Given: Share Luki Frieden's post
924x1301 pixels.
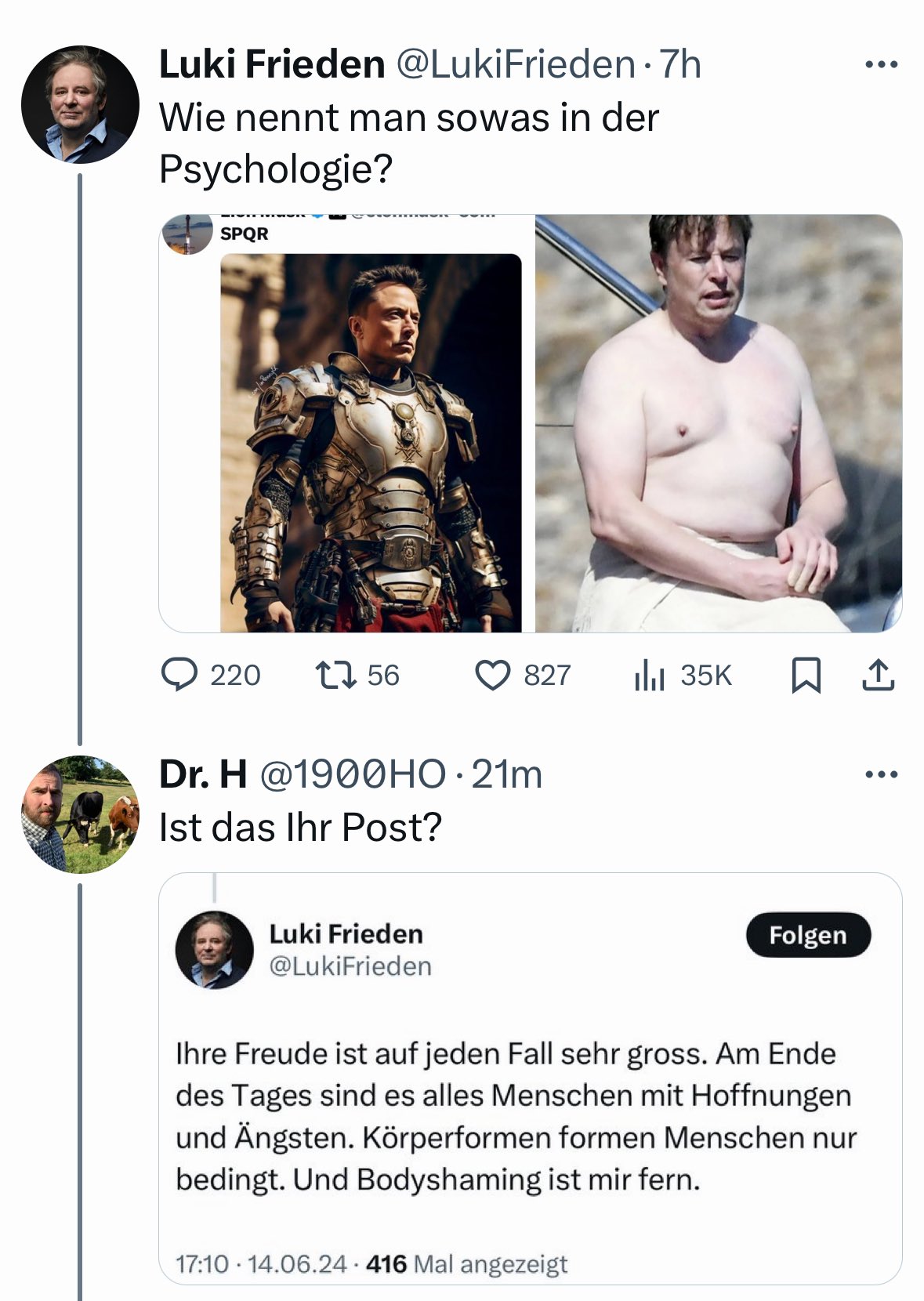Looking at the screenshot, I should pyautogui.click(x=879, y=676).
